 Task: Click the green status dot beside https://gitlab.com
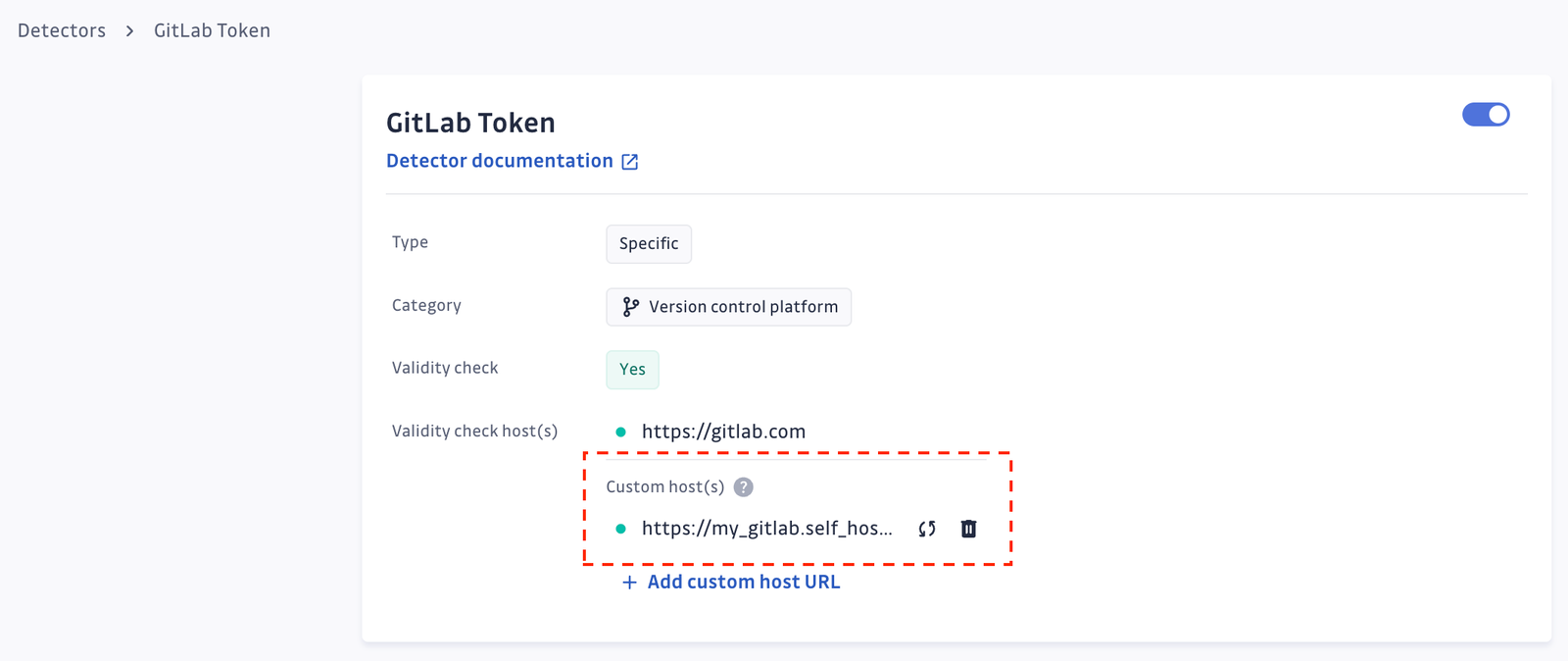[621, 431]
